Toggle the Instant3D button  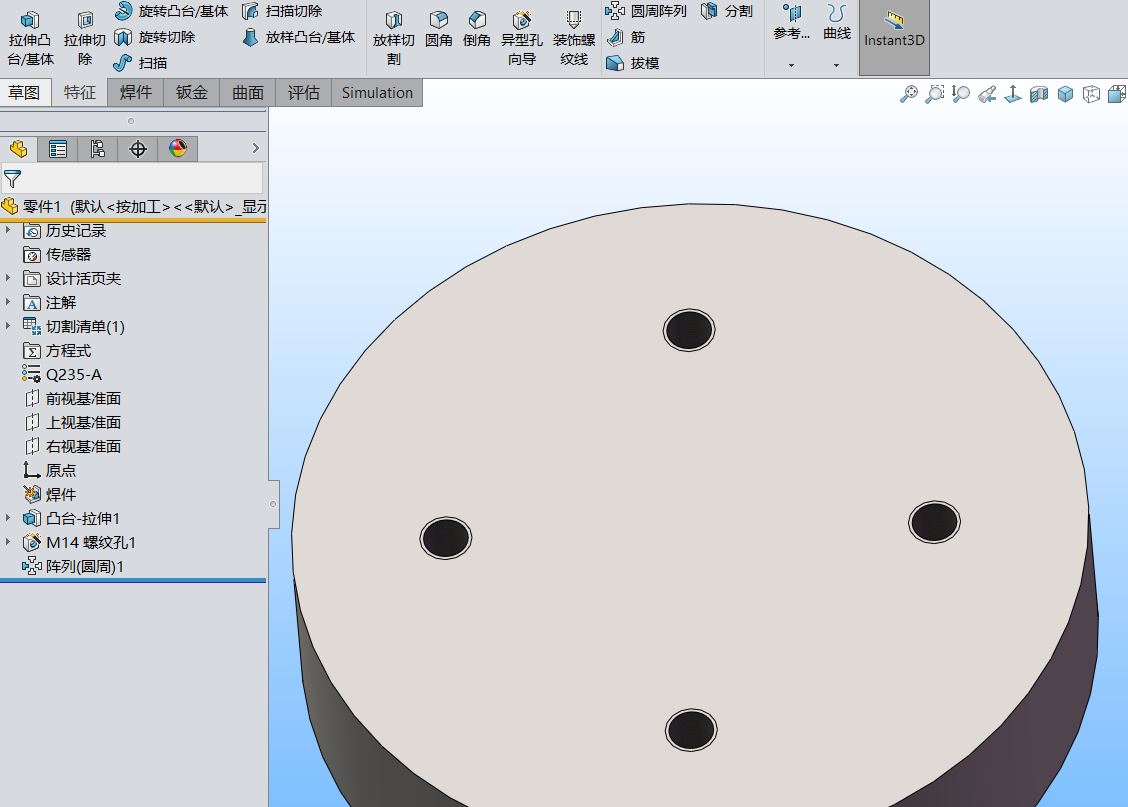894,31
